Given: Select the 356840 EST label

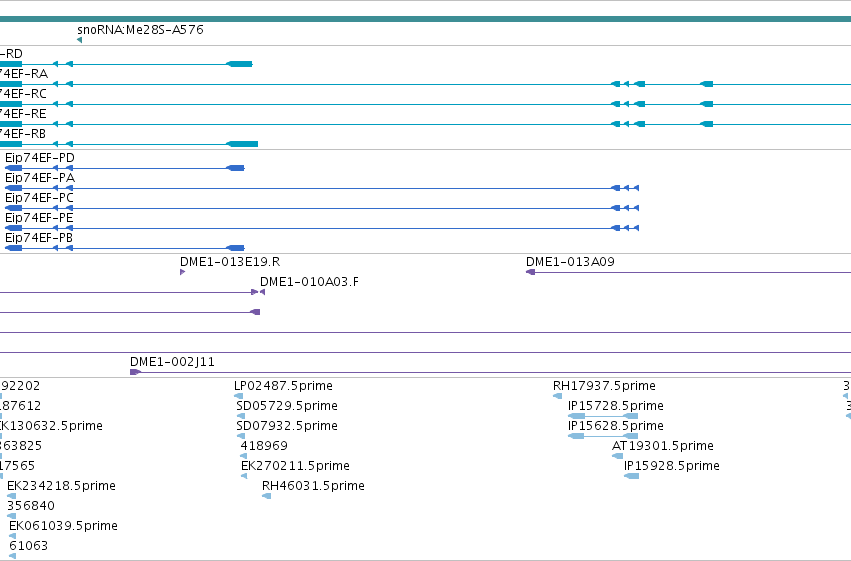Looking at the screenshot, I should click(31, 506).
